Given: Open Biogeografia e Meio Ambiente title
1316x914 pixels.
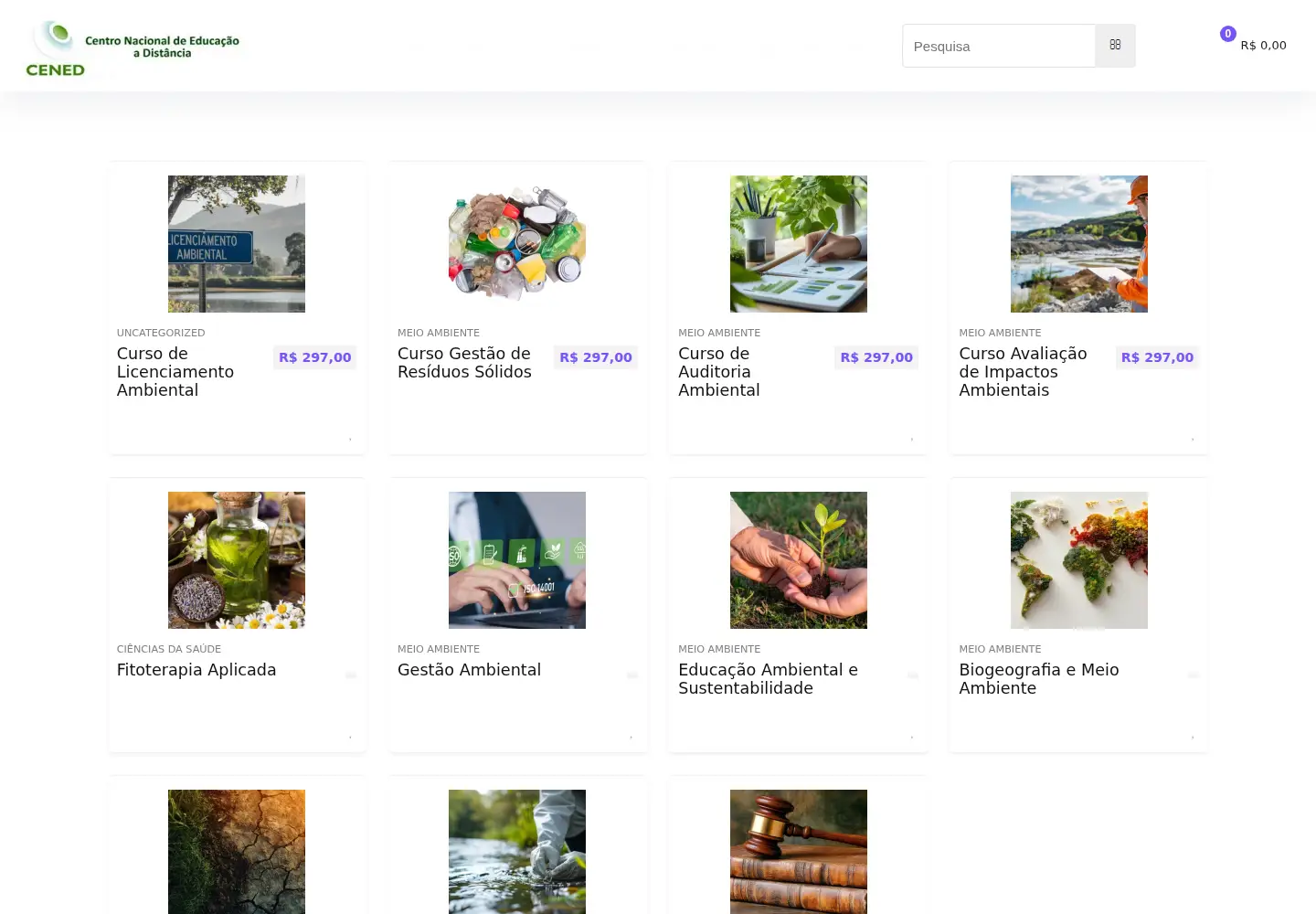Looking at the screenshot, I should click(x=1039, y=679).
